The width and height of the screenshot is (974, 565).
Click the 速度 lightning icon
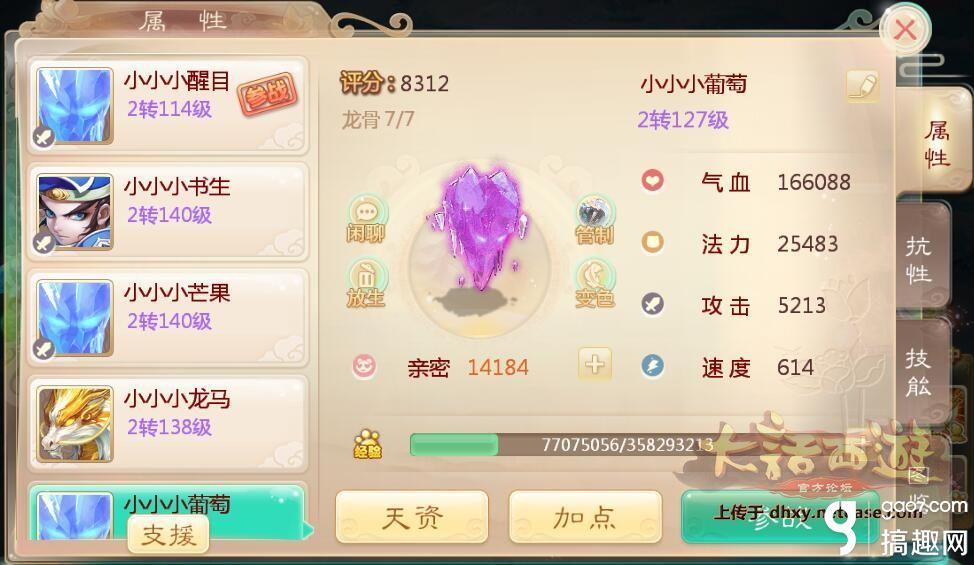coord(652,366)
